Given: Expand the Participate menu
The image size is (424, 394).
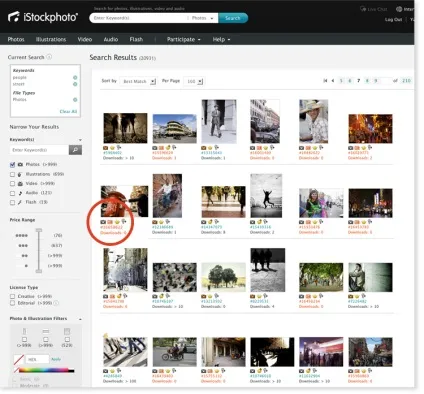Looking at the screenshot, I should point(184,39).
